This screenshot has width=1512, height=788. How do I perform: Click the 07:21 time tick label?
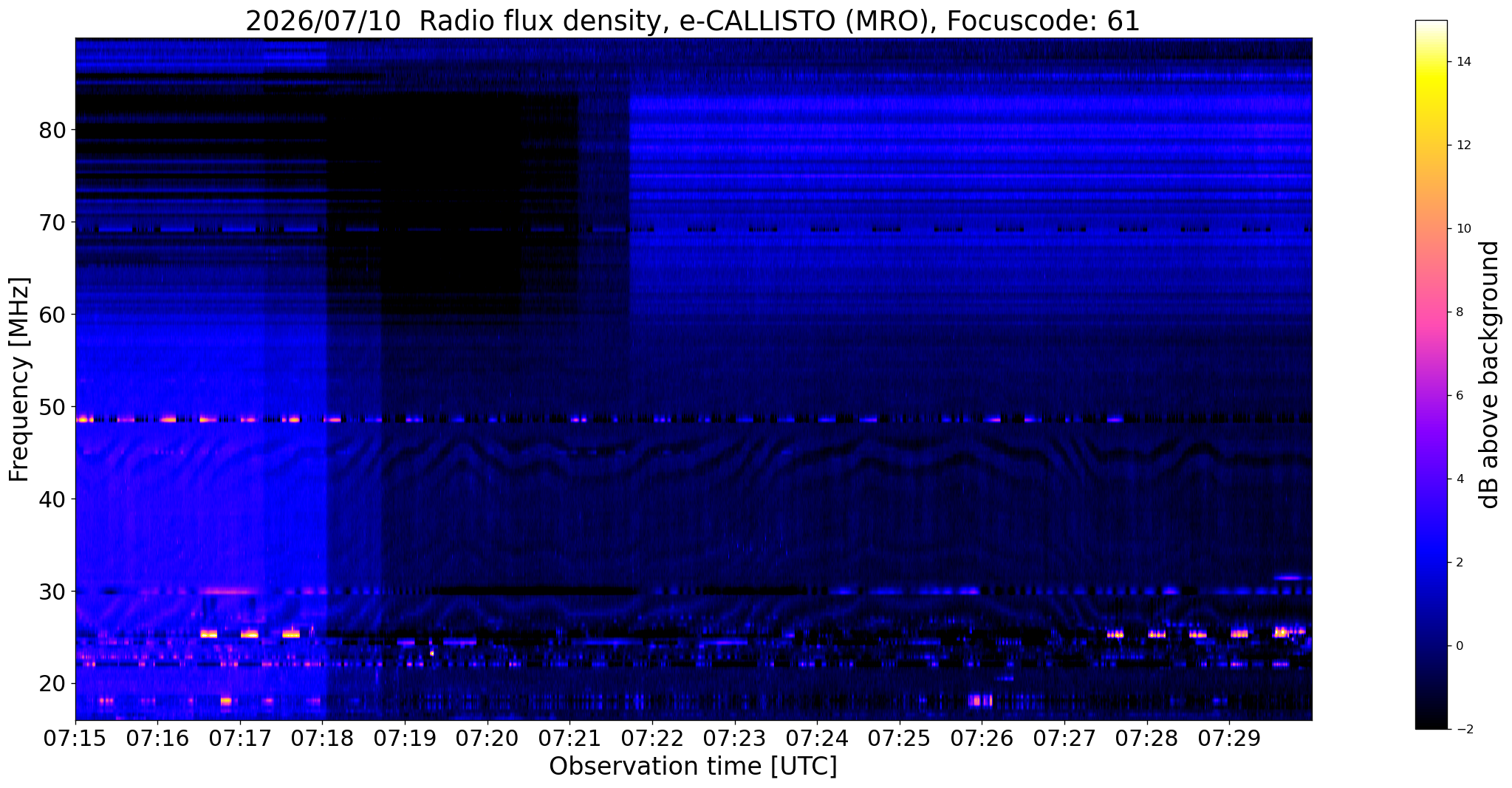coord(569,739)
